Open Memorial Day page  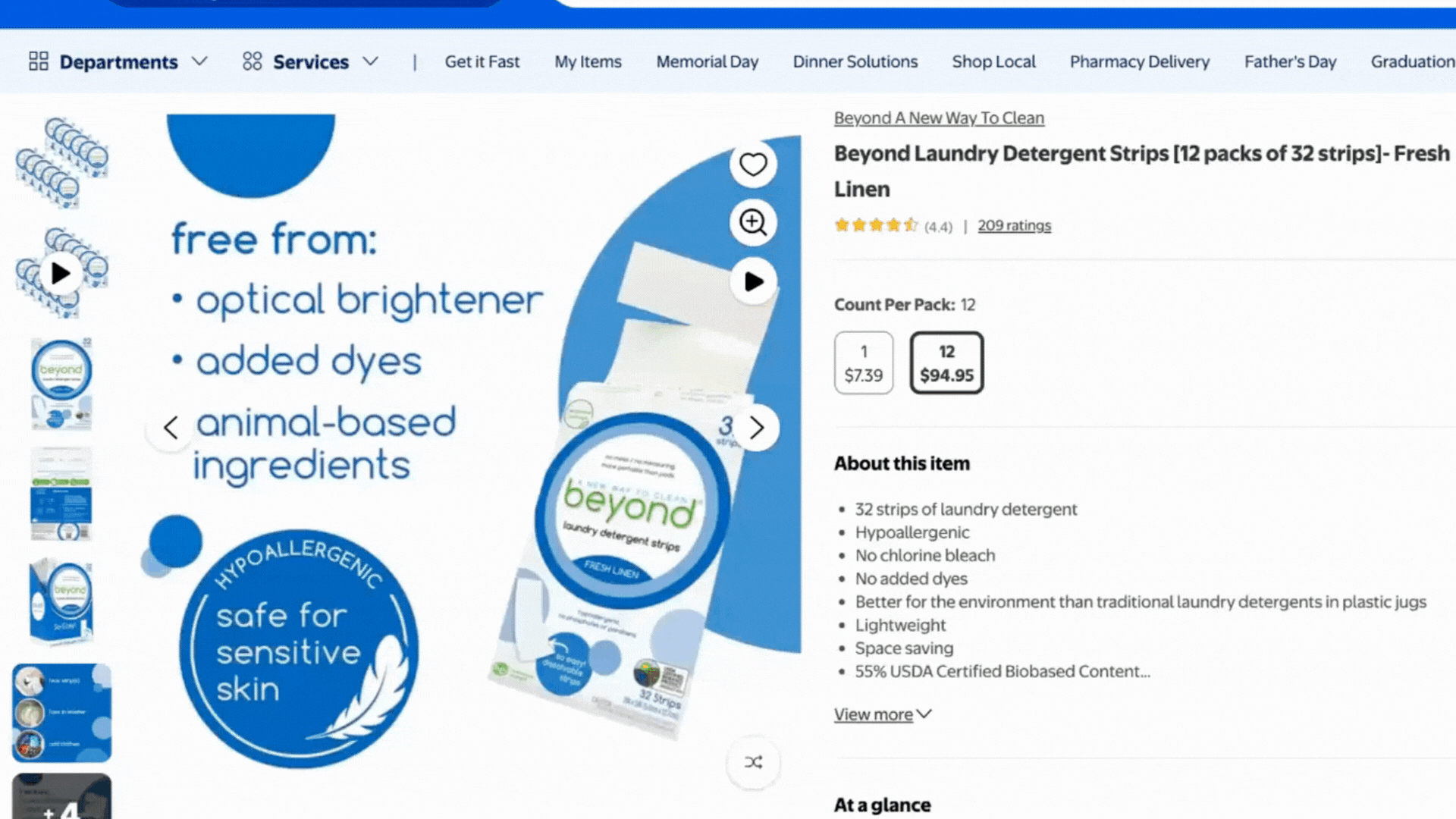click(708, 62)
